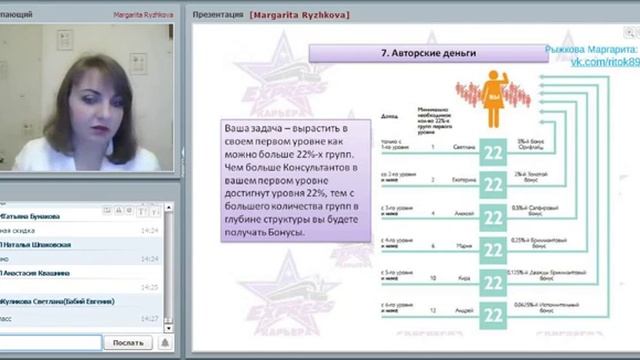Click the slide title 7. Авторские деньги

tap(429, 53)
